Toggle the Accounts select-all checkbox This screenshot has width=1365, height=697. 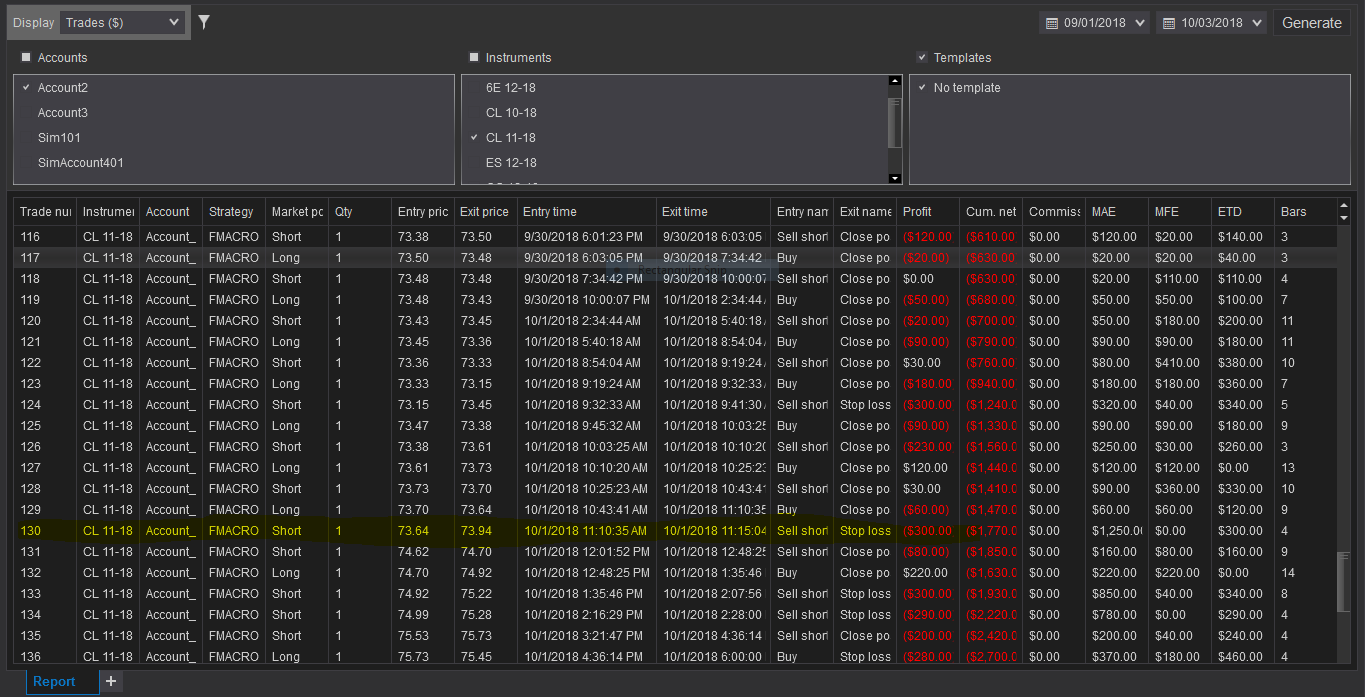point(26,58)
